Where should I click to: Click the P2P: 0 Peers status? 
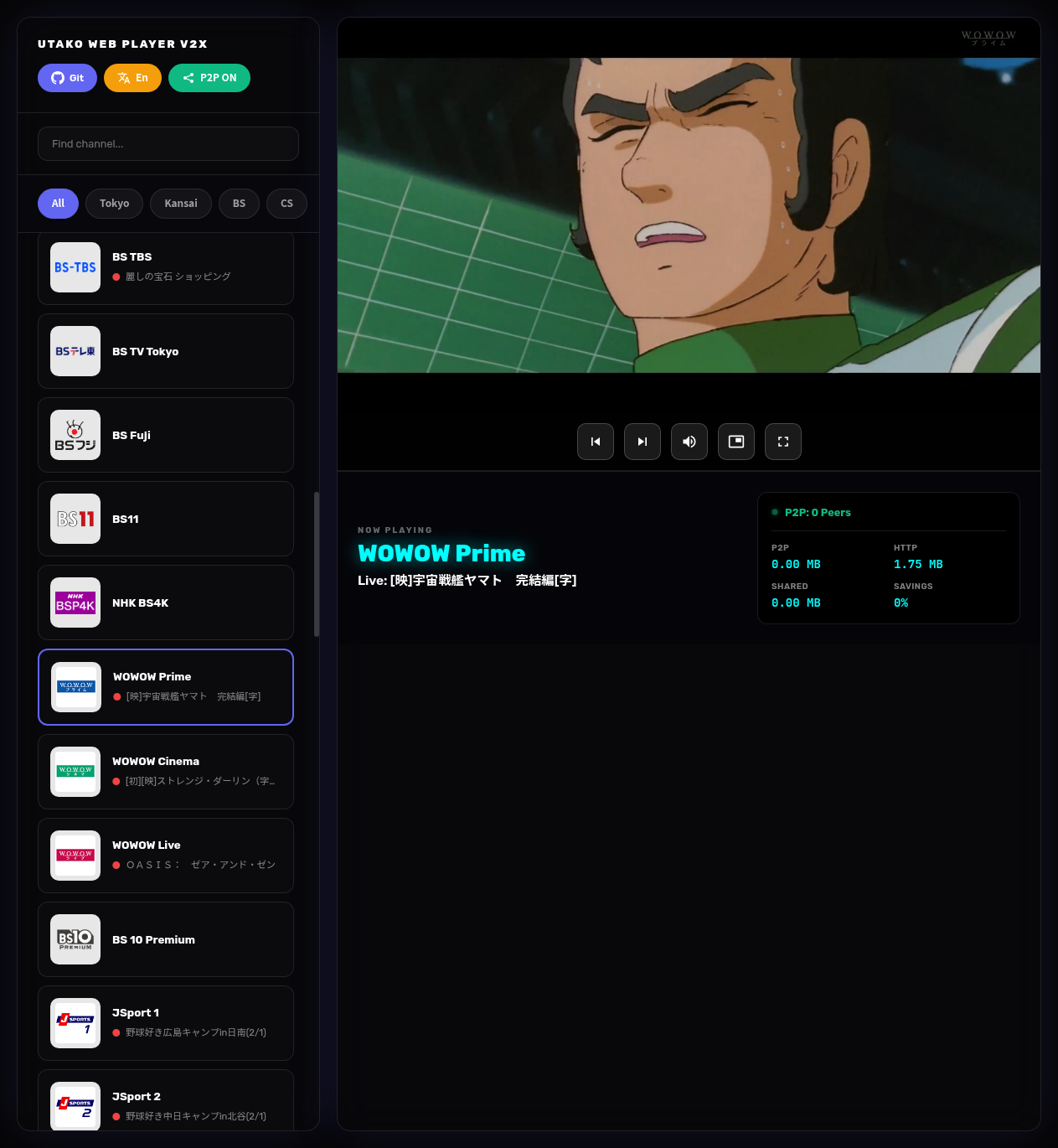click(x=818, y=513)
